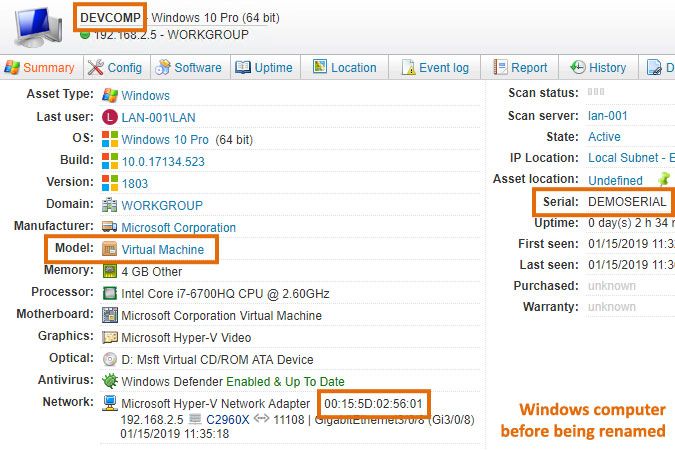Screen dimensions: 675x450
Task: Click the Antivirus shield bug icon
Action: pyautogui.click(x=110, y=381)
